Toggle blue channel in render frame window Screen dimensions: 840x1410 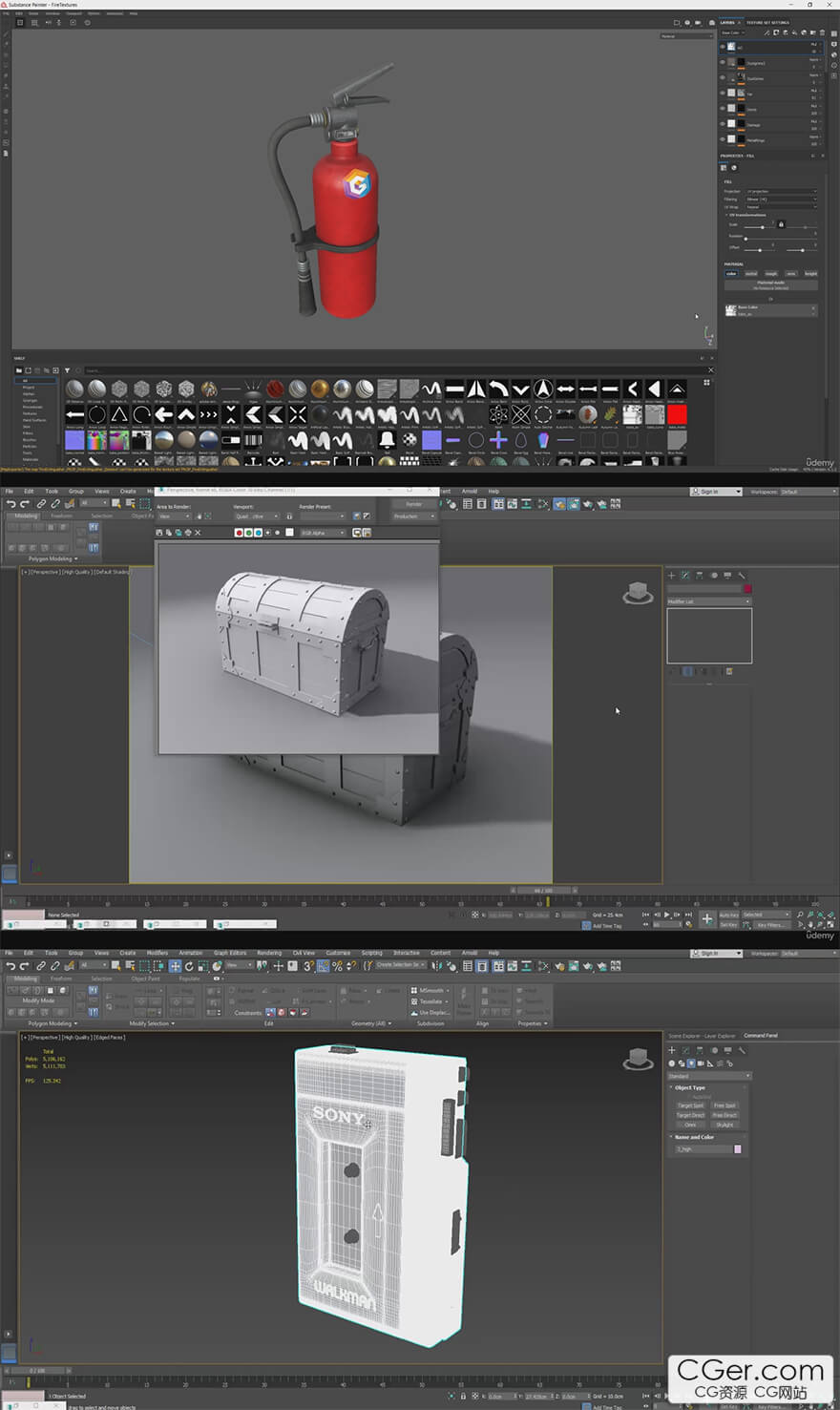tap(259, 532)
